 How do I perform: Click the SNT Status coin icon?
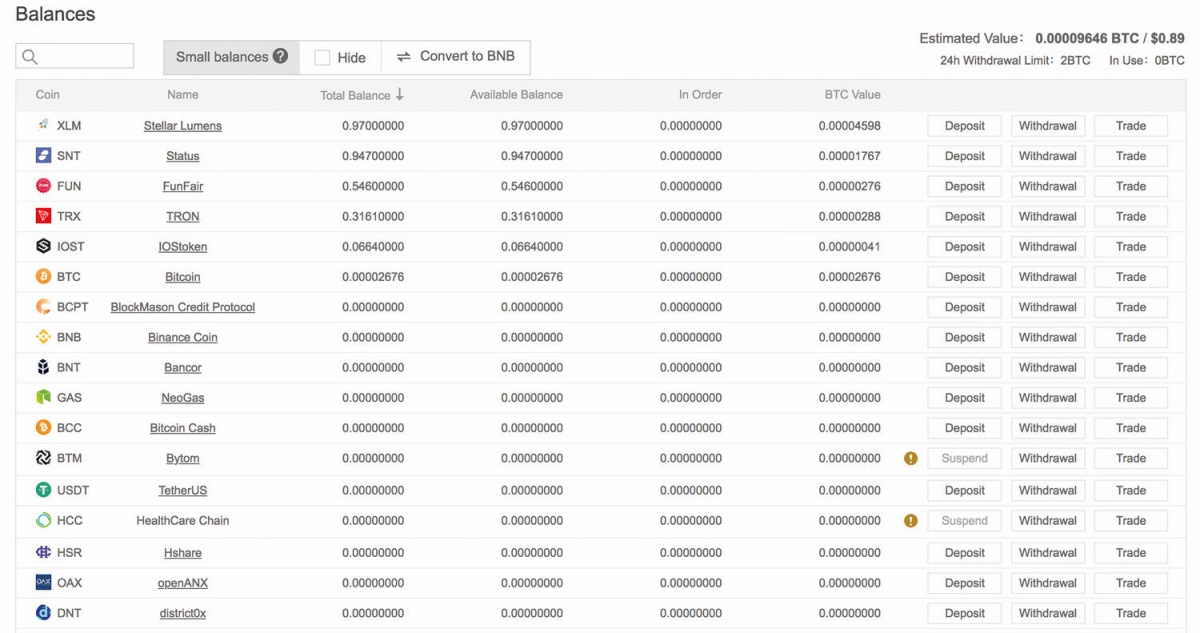pyautogui.click(x=43, y=156)
